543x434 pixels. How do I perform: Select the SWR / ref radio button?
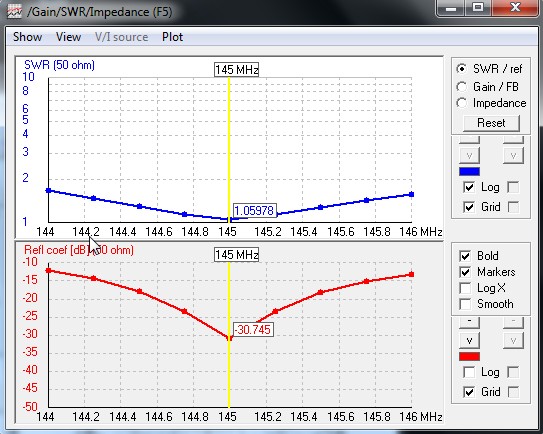[462, 69]
